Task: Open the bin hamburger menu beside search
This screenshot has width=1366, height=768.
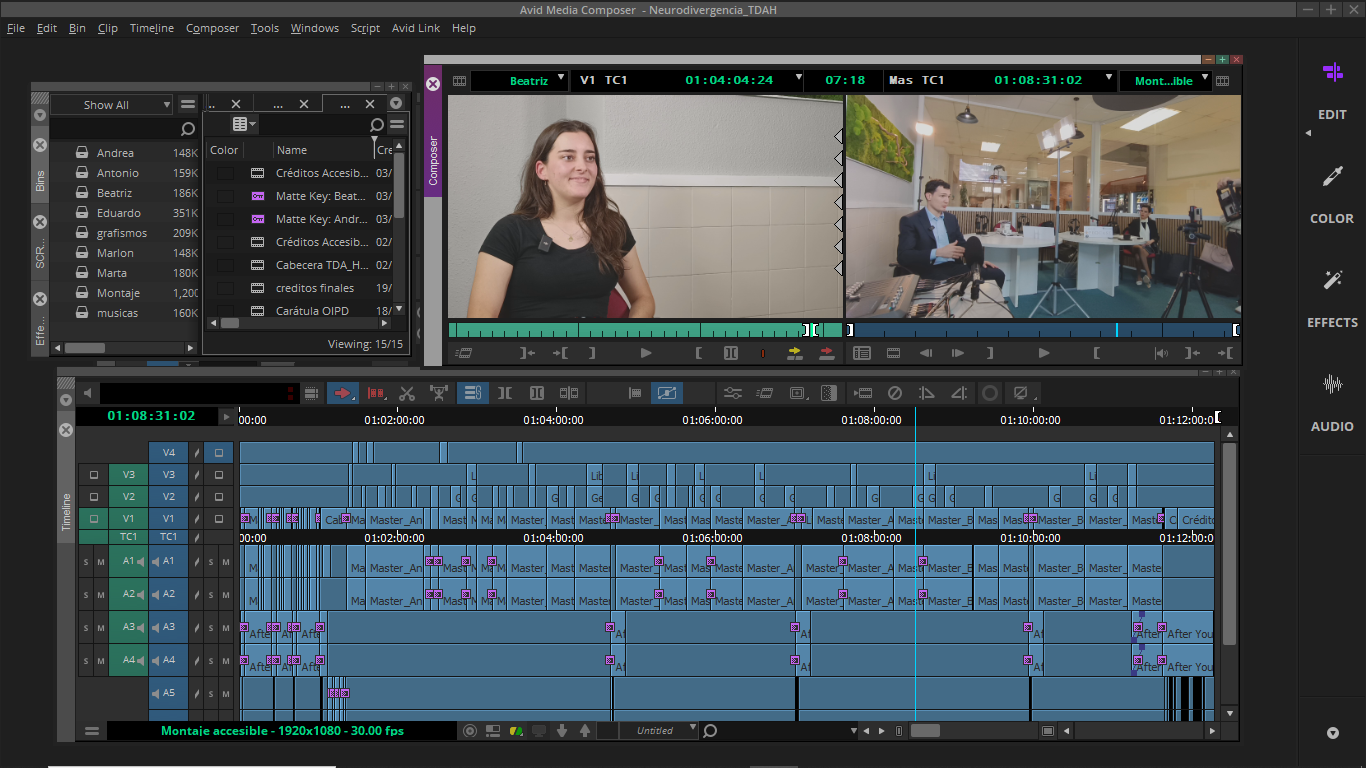Action: [397, 125]
